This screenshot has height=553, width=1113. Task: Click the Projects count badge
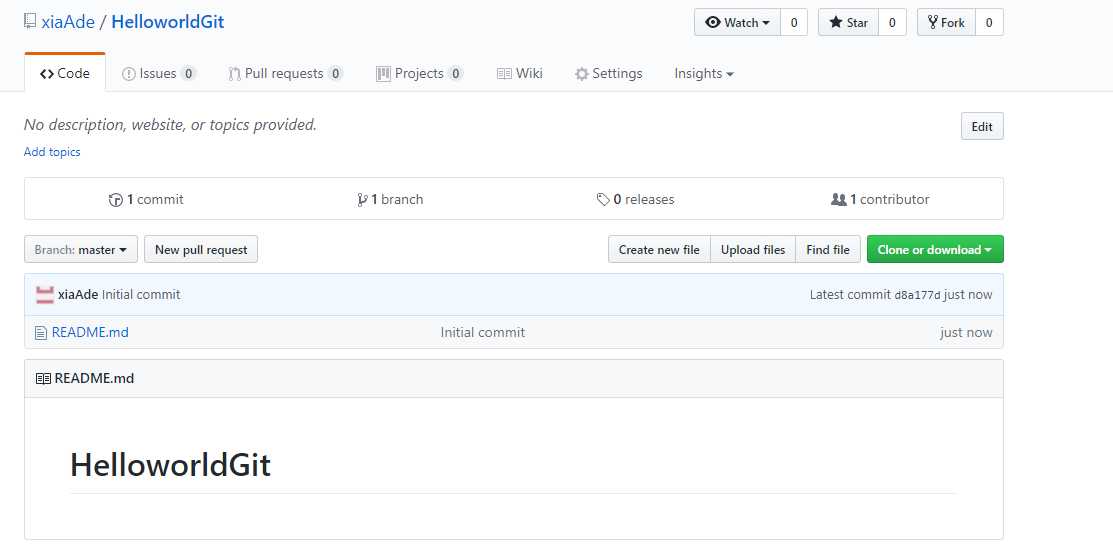[456, 74]
